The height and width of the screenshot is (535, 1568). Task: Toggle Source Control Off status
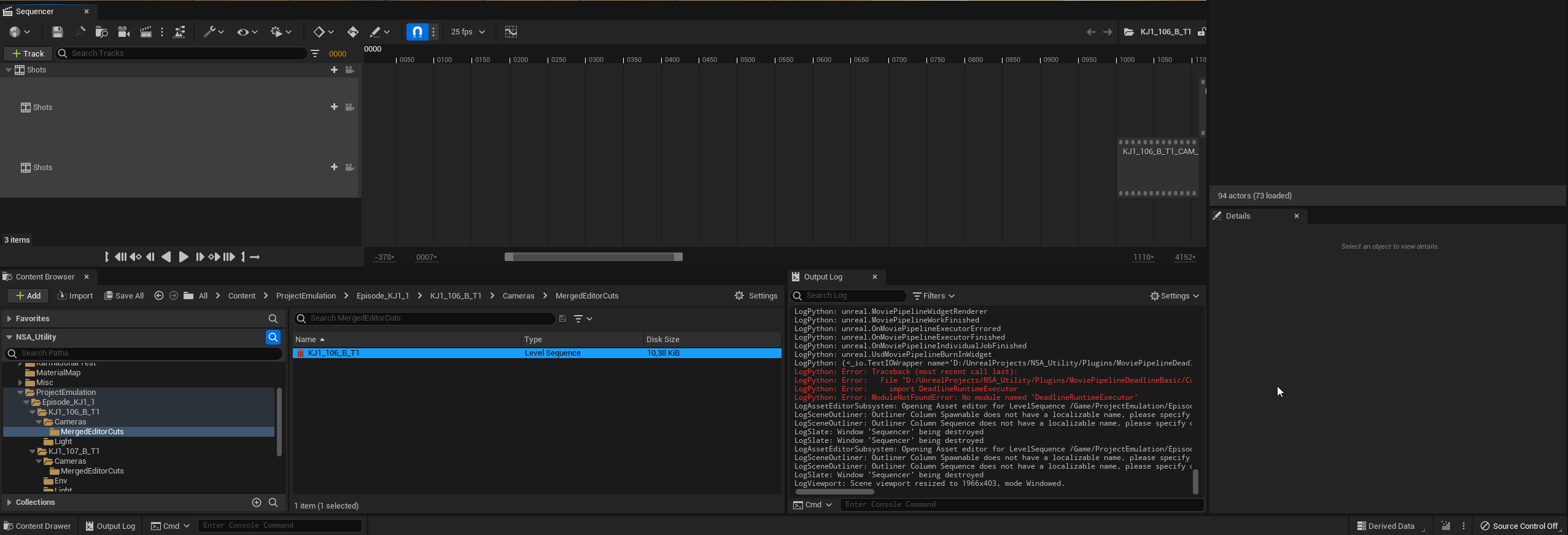(x=1519, y=526)
